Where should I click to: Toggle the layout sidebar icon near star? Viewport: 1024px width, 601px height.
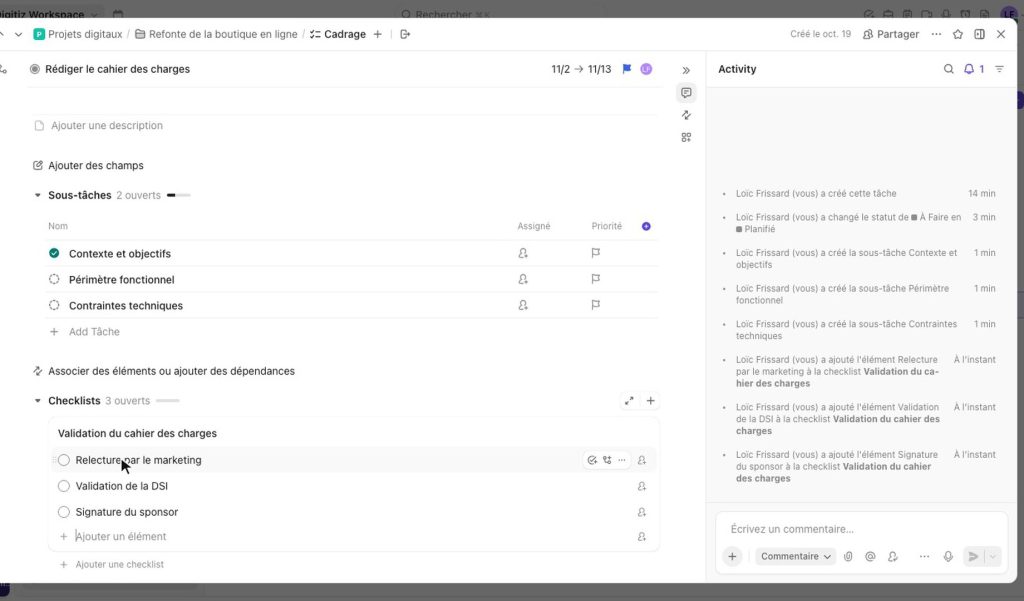pyautogui.click(x=979, y=34)
